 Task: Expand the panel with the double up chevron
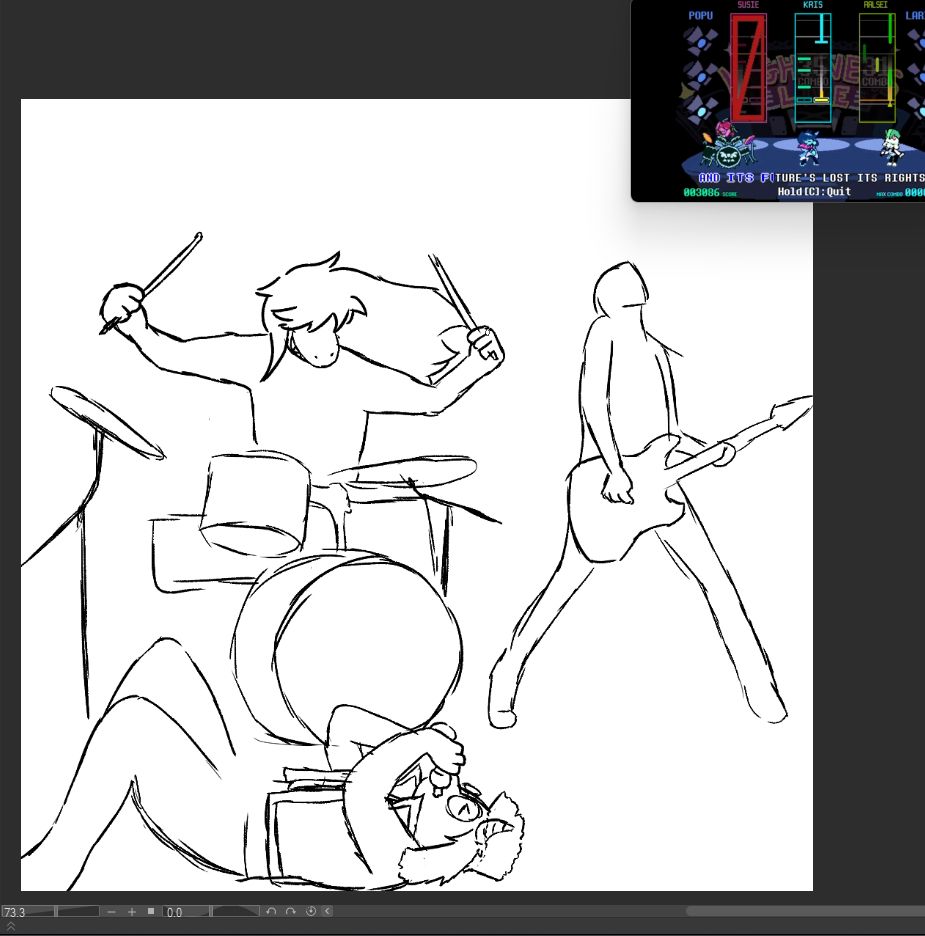(11, 926)
